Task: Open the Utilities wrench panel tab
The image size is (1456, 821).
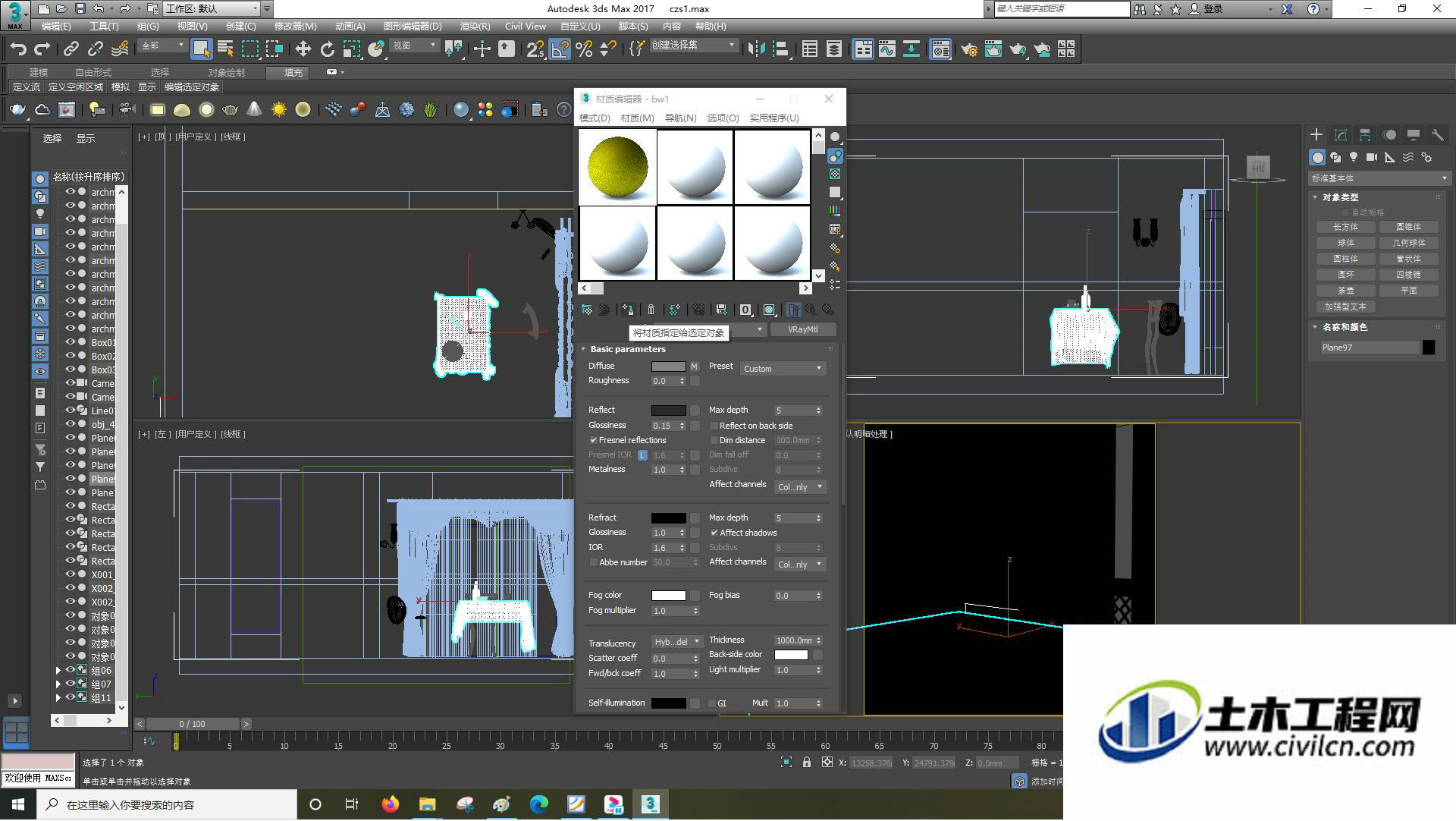Action: tap(1438, 135)
